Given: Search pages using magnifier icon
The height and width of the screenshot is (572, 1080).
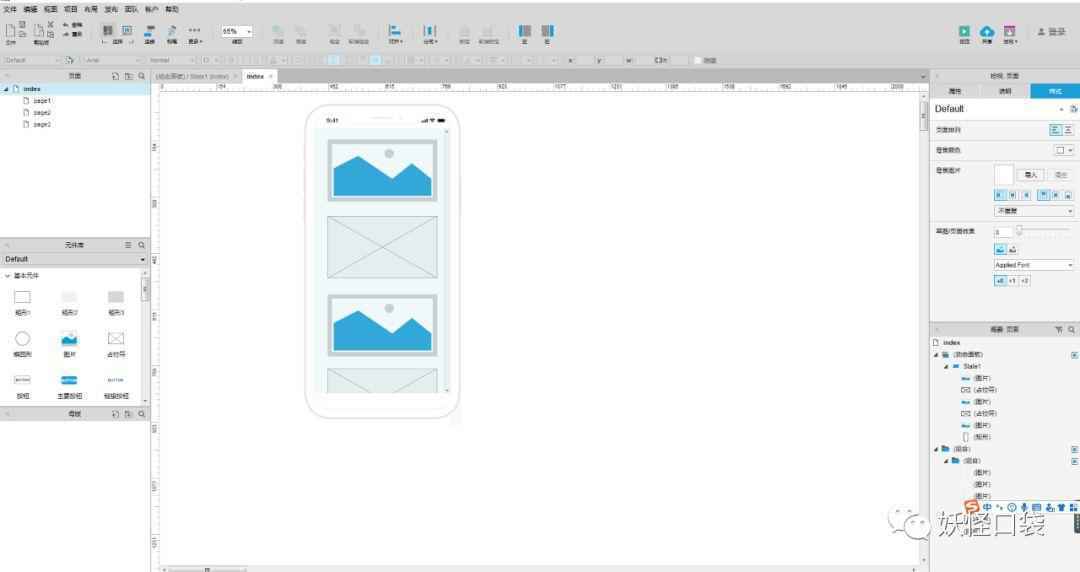Looking at the screenshot, I should click(x=142, y=76).
